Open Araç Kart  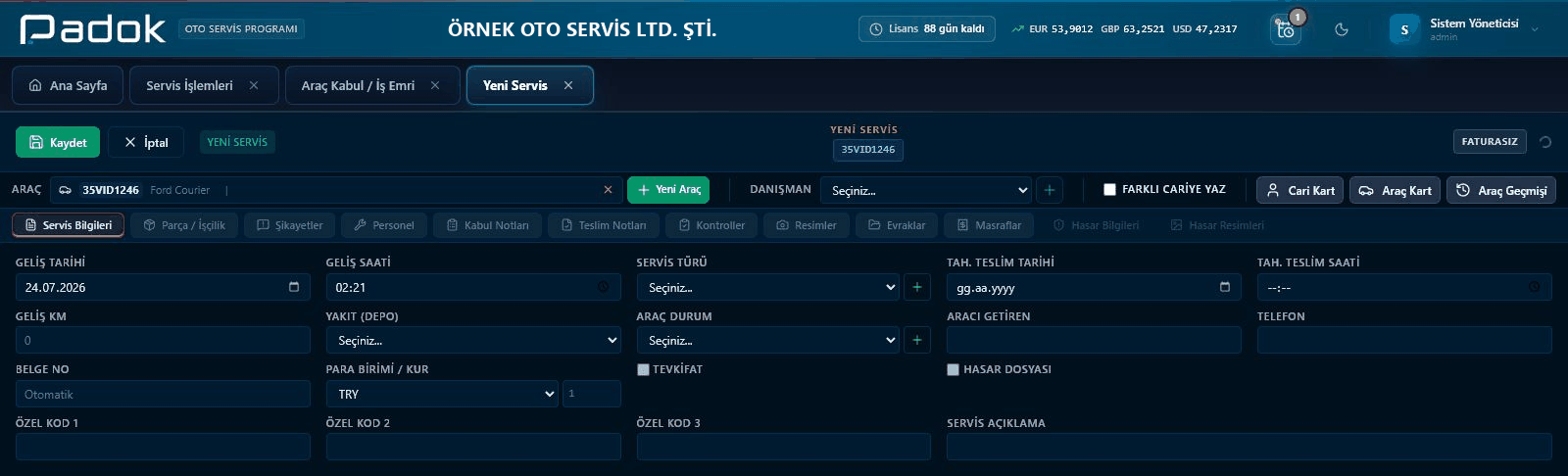1395,190
